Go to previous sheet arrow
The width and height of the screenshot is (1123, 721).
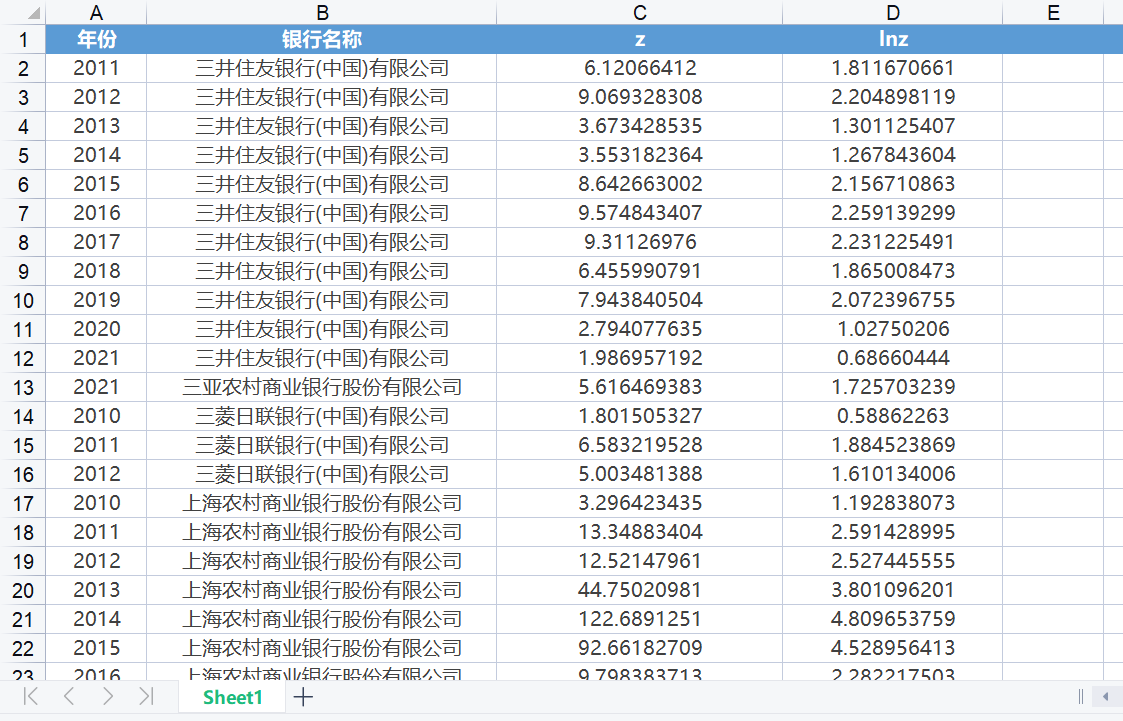click(69, 696)
